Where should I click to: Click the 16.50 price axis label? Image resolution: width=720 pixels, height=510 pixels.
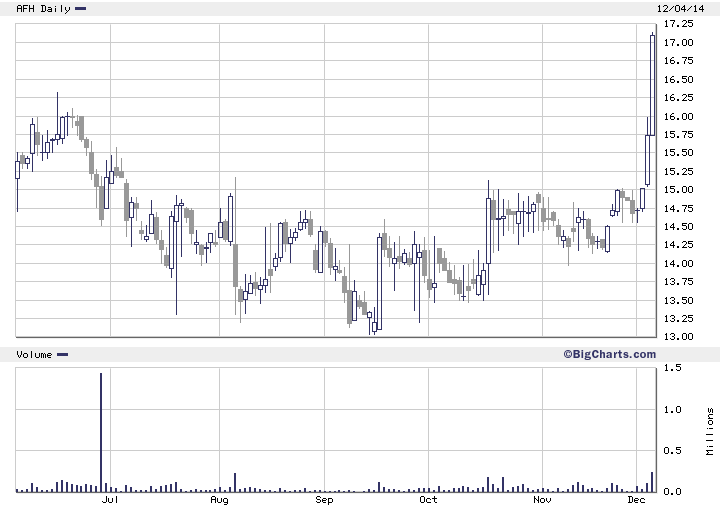tap(679, 79)
